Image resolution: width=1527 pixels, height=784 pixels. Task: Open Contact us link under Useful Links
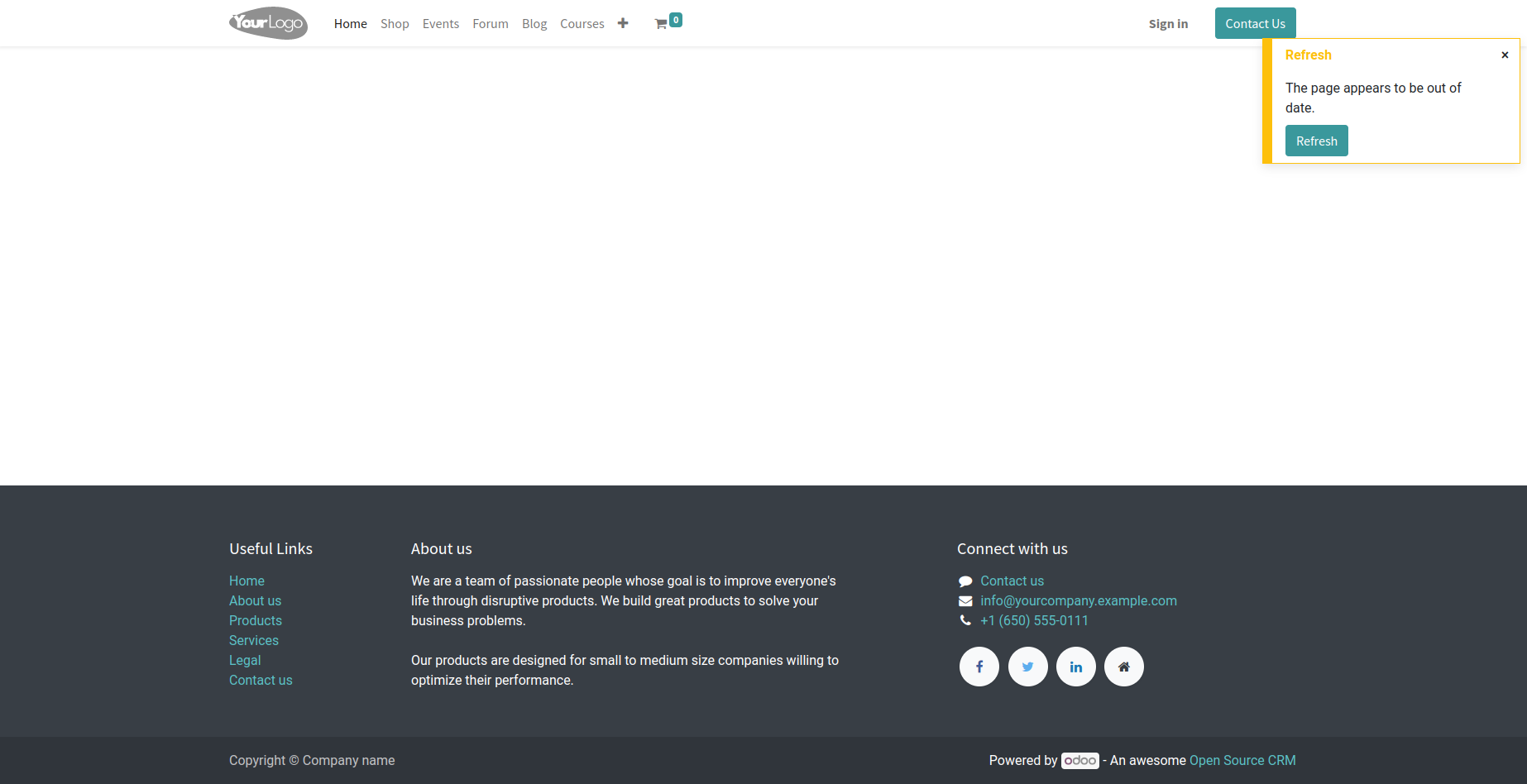(x=261, y=680)
